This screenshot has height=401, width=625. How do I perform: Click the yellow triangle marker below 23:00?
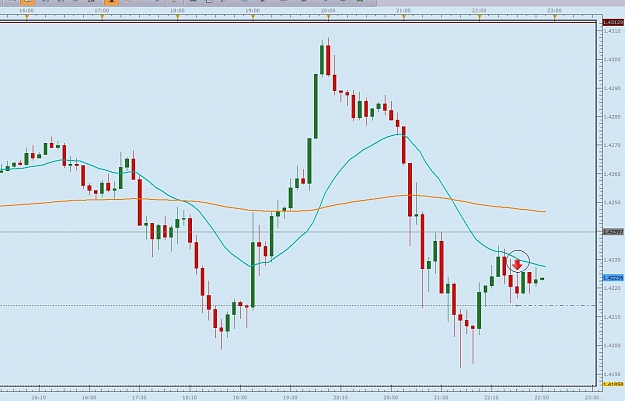[x=554, y=17]
